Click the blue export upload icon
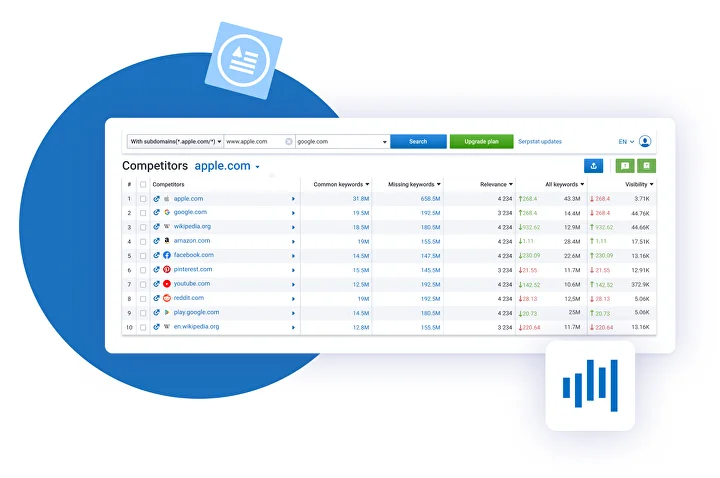Viewport: 720px width, 478px height. [593, 166]
